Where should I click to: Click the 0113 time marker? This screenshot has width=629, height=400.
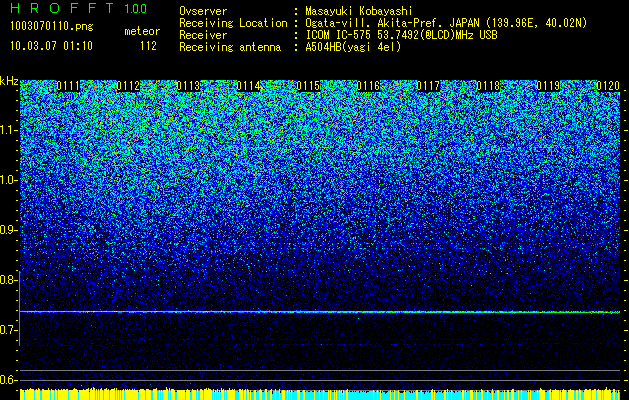pyautogui.click(x=188, y=86)
